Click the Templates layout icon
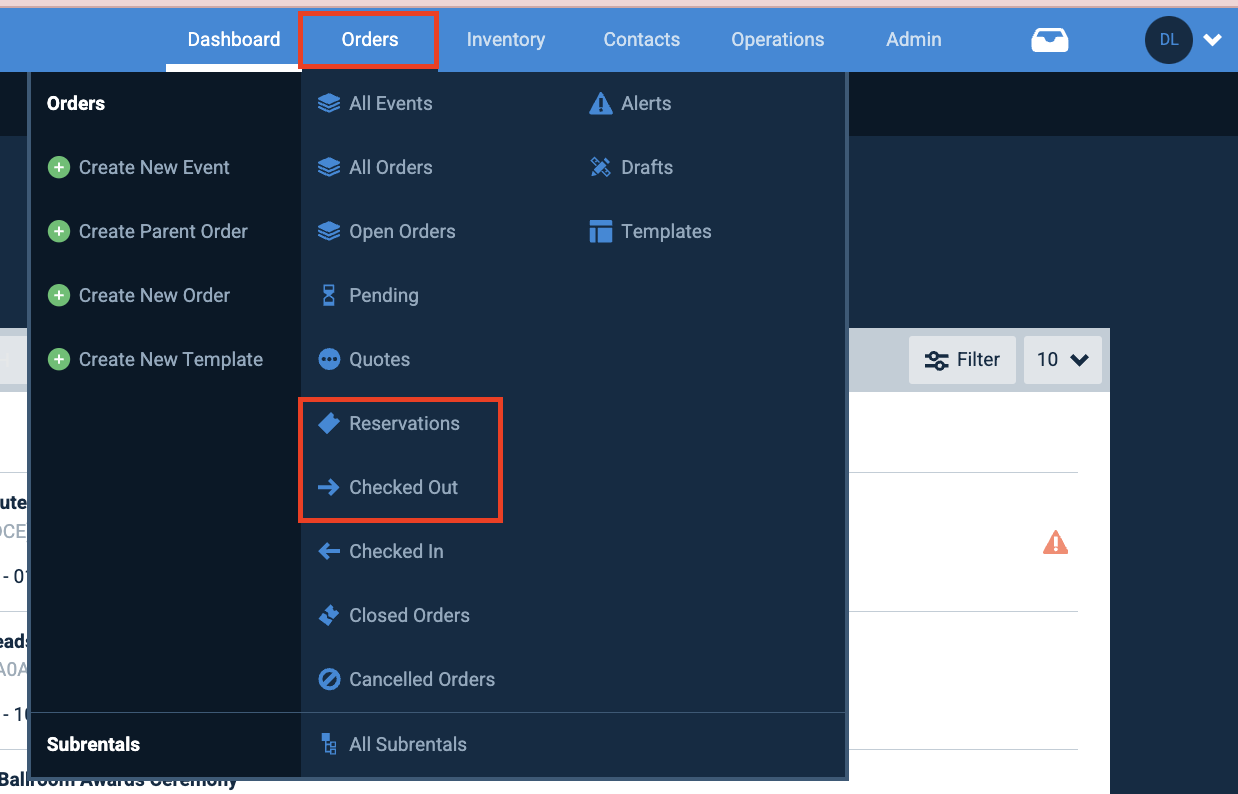Viewport: 1238px width, 794px height. point(601,231)
